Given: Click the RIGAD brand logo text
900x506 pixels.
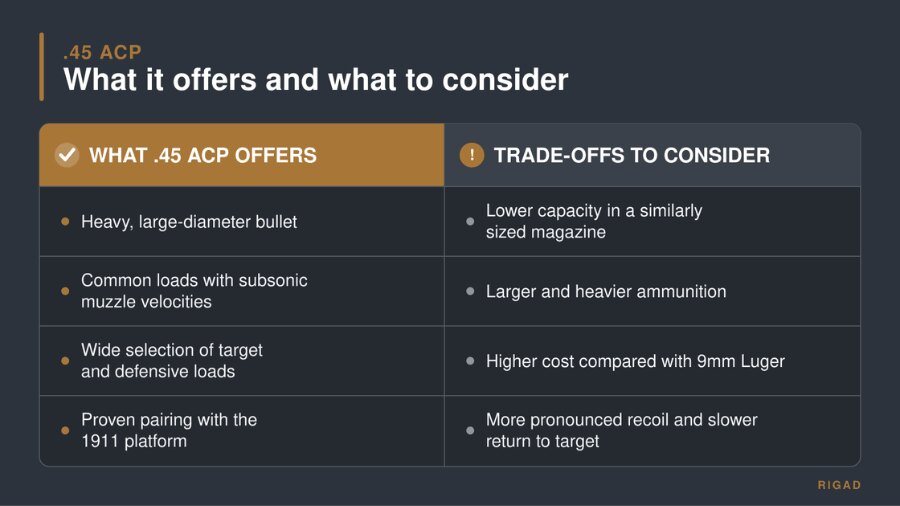Looking at the screenshot, I should click(839, 485).
